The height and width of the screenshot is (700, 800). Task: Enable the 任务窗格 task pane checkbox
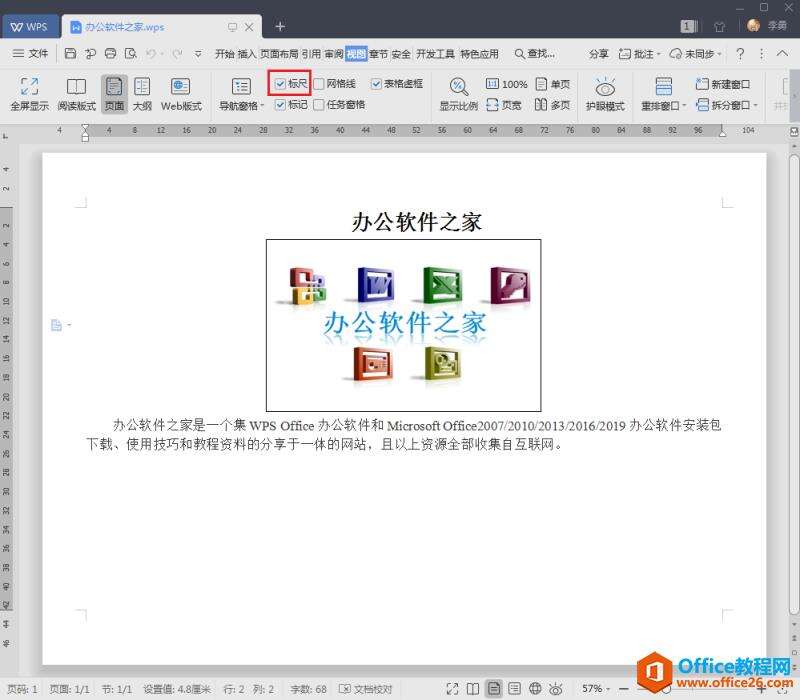319,105
